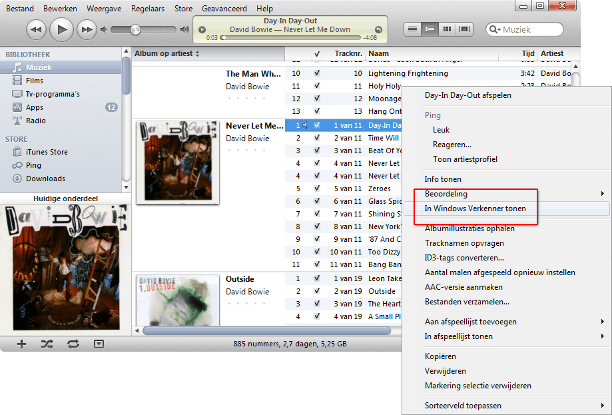Viewport: 612px width, 415px height.
Task: Uncheck the Day-In Day-Out track checkbox
Action: point(317,125)
